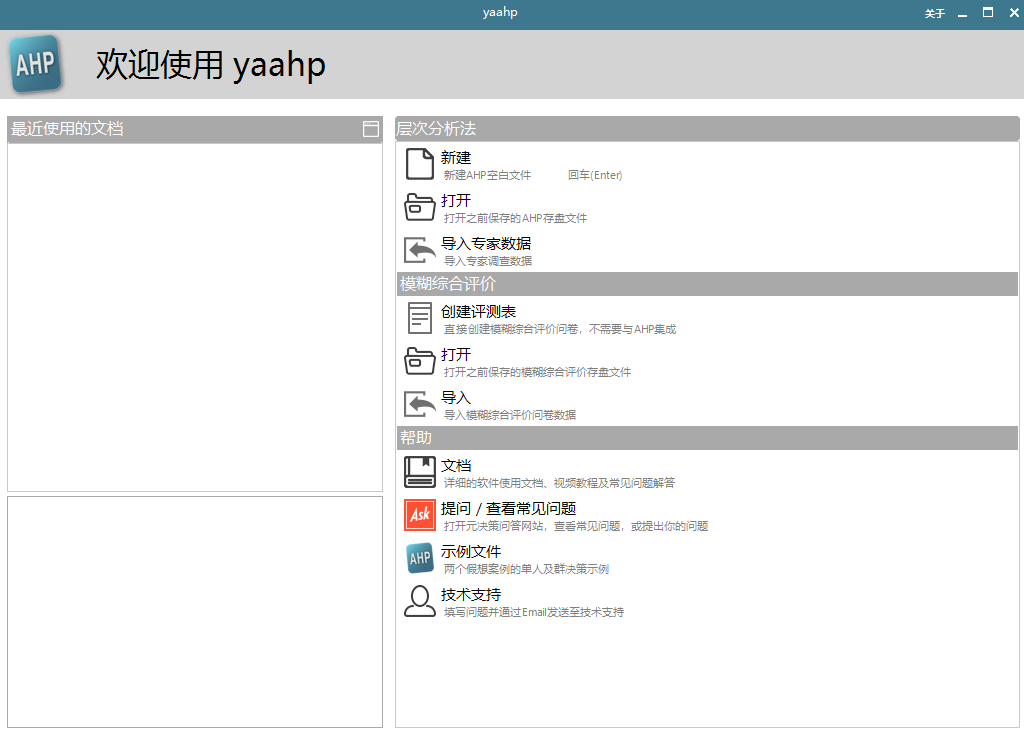Image resolution: width=1024 pixels, height=739 pixels.
Task: Click the window icon in 最近使用的文档 header
Action: click(x=370, y=129)
